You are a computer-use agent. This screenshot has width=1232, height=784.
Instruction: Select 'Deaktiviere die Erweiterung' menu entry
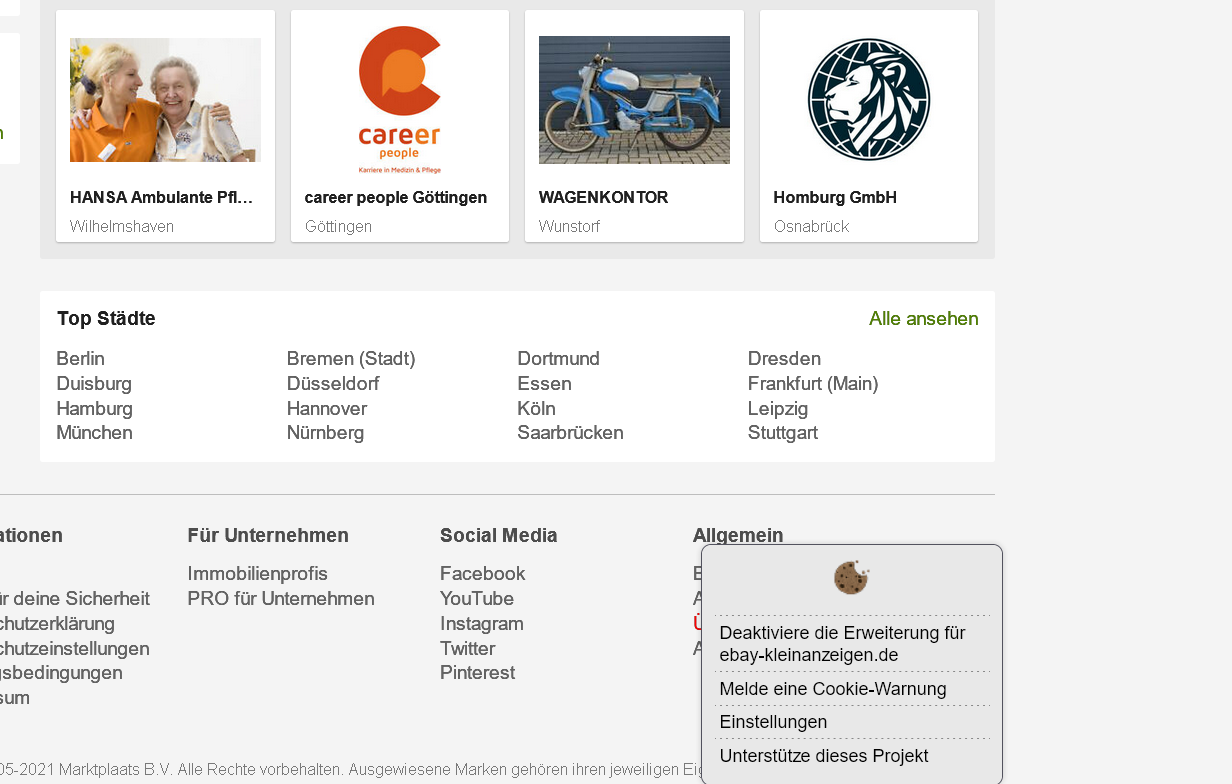[x=842, y=644]
